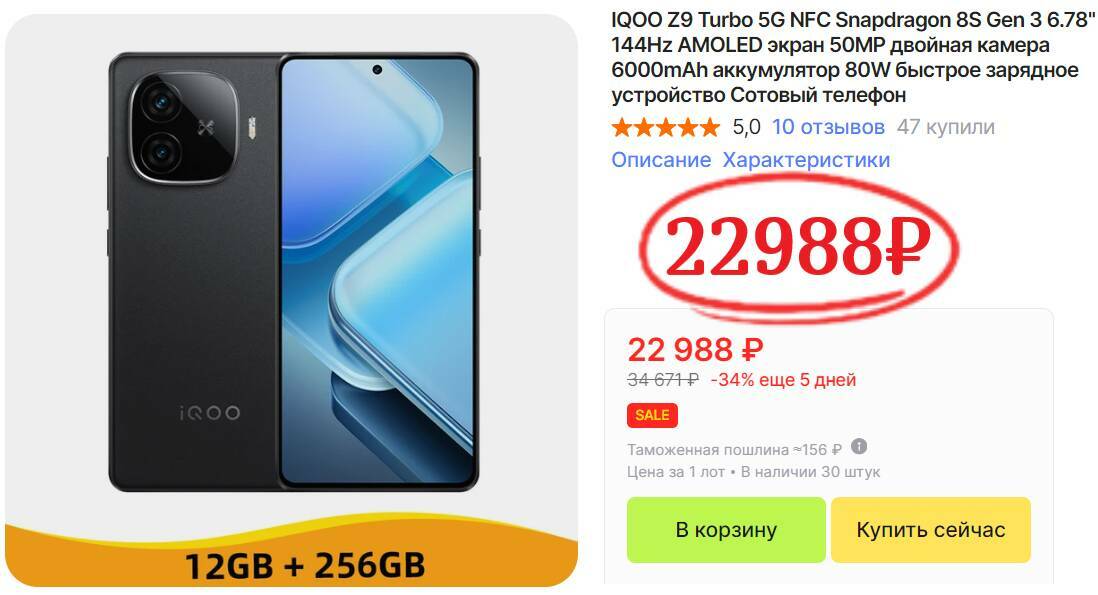Click the circled red 22988₽ price
This screenshot has height=595, width=1098.
coord(798,246)
